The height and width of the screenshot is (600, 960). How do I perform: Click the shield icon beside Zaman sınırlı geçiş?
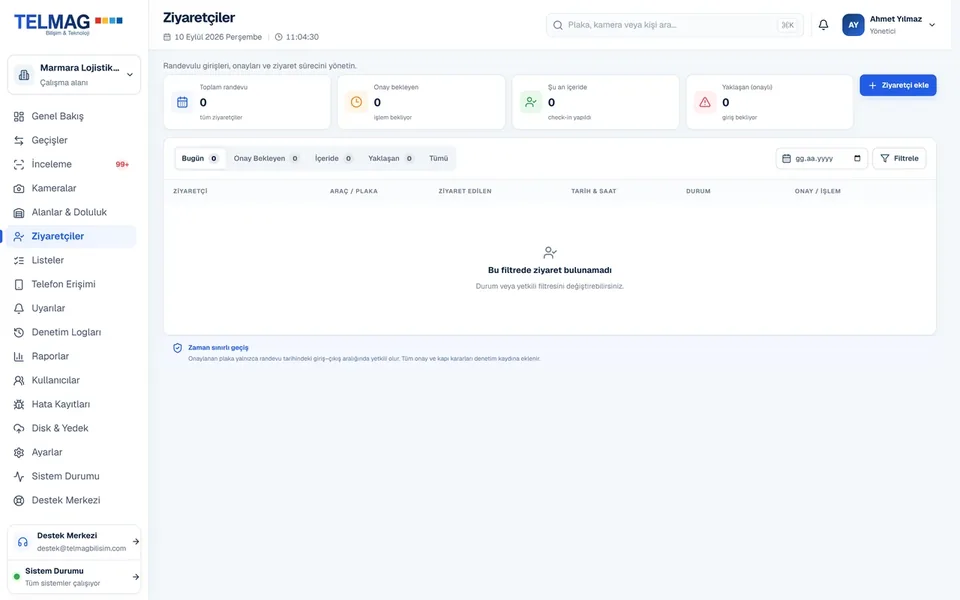[x=178, y=348]
